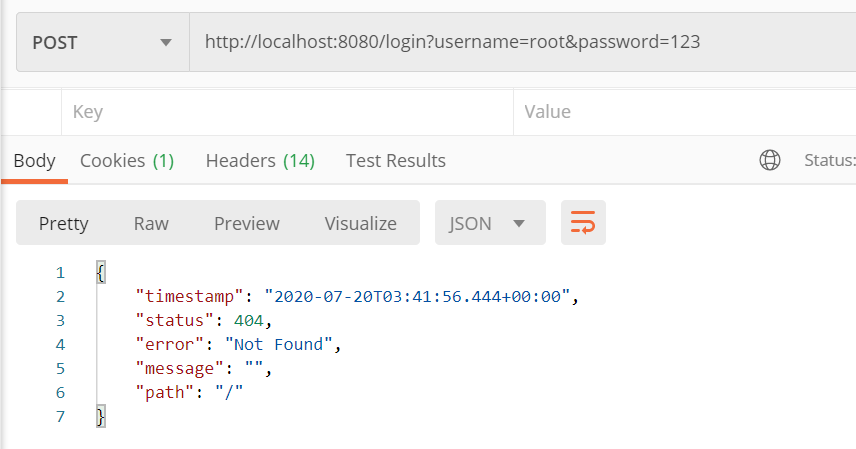Open the Cookies (1) tab
The image size is (856, 449).
click(x=127, y=161)
